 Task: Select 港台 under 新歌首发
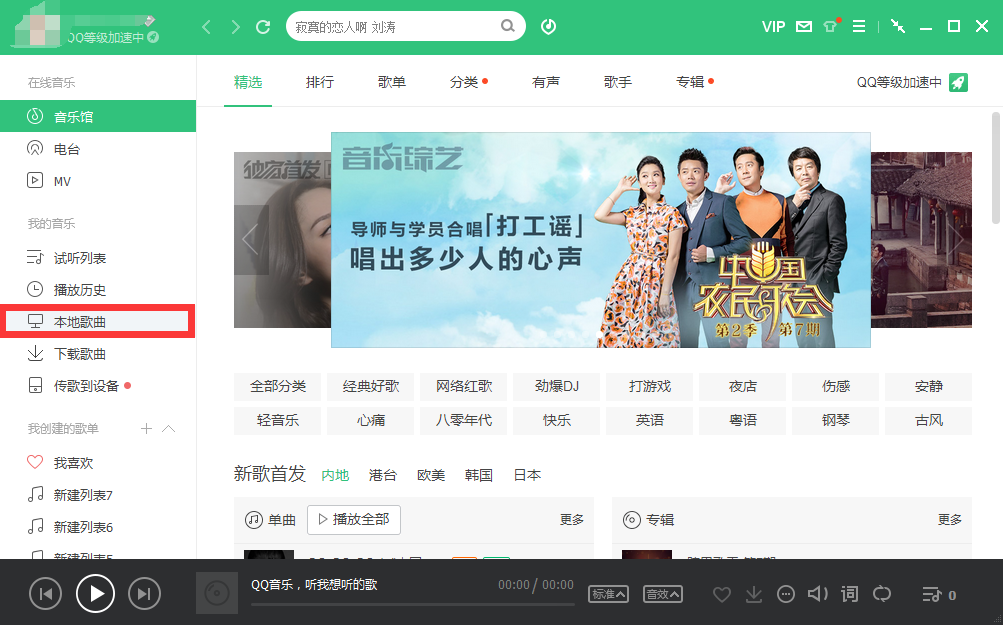(x=383, y=475)
